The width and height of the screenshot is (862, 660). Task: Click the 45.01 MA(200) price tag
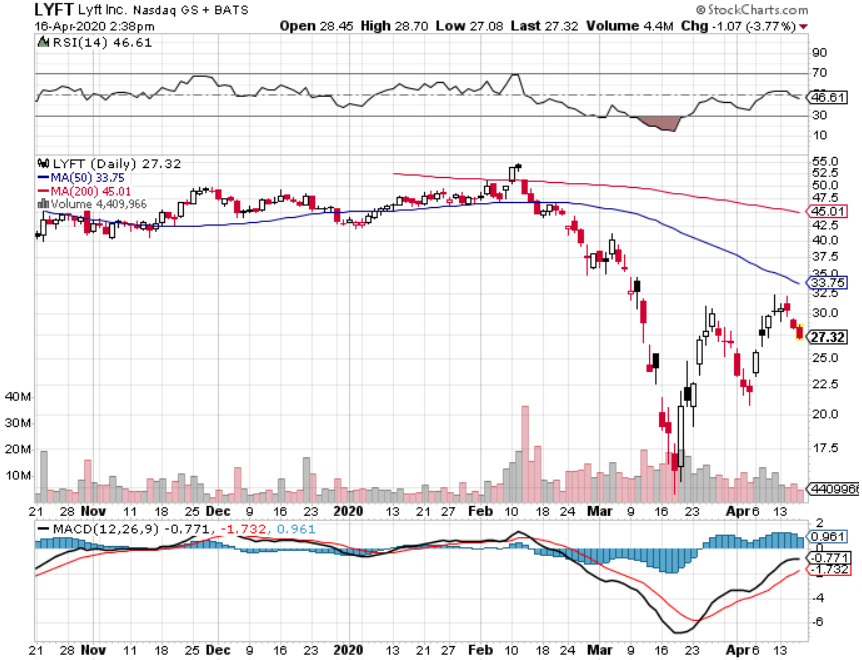tap(827, 211)
